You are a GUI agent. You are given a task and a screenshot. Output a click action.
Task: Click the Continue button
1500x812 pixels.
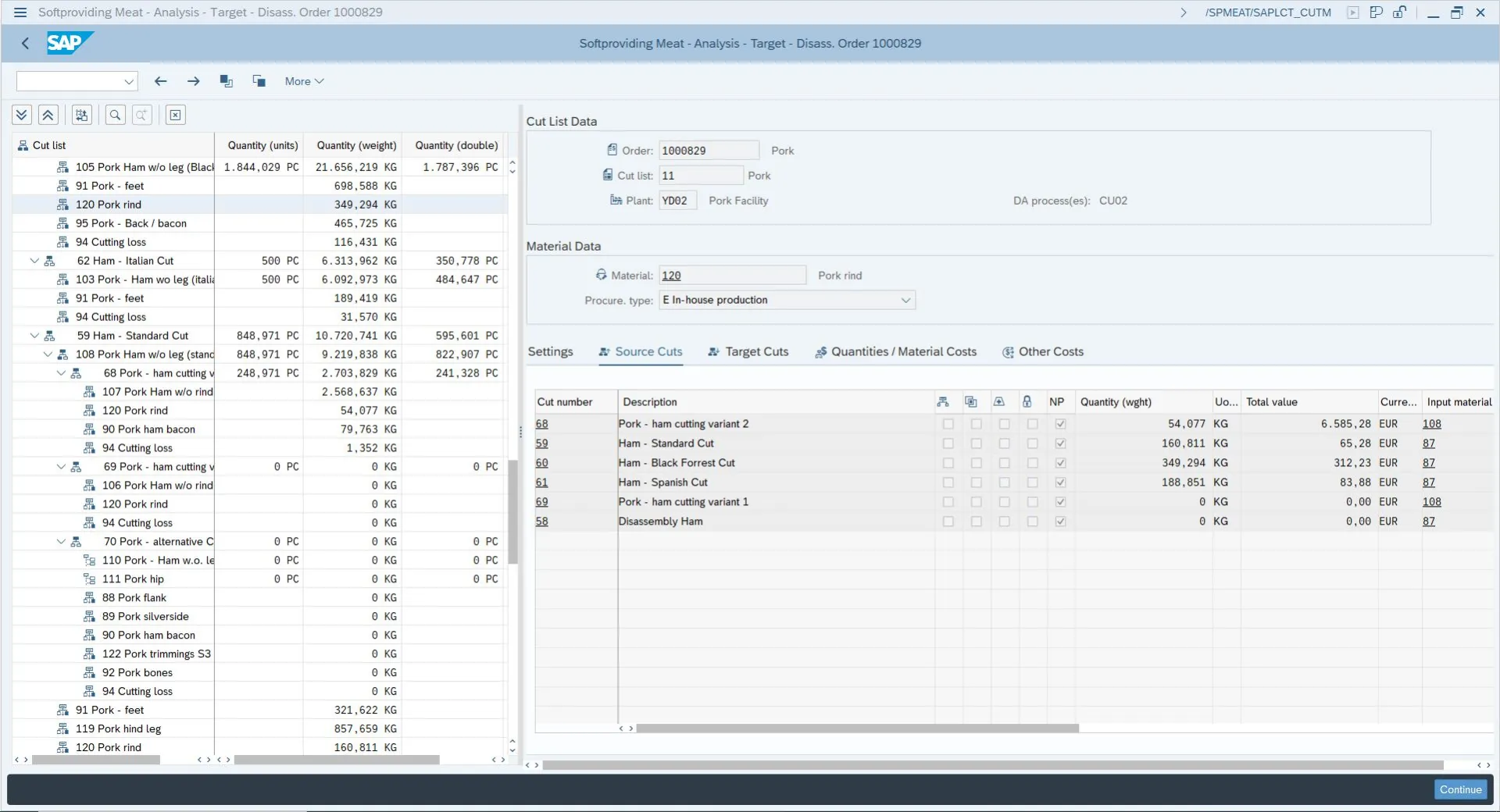click(x=1460, y=789)
